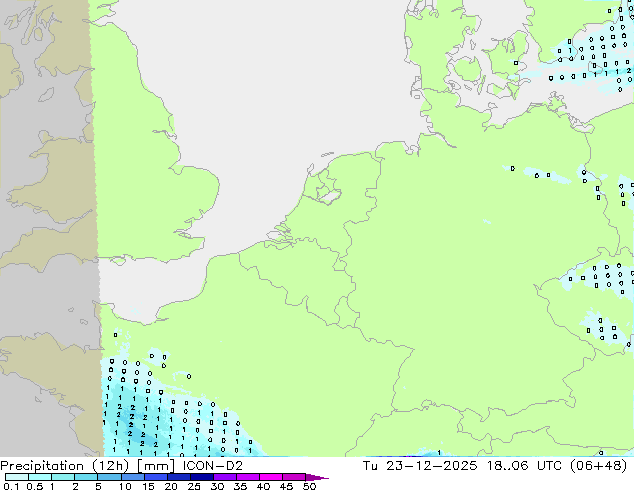Image resolution: width=634 pixels, height=490 pixels.
Task: Click the 0.1–0.5 mm legend color swatch
Action: 17,477
